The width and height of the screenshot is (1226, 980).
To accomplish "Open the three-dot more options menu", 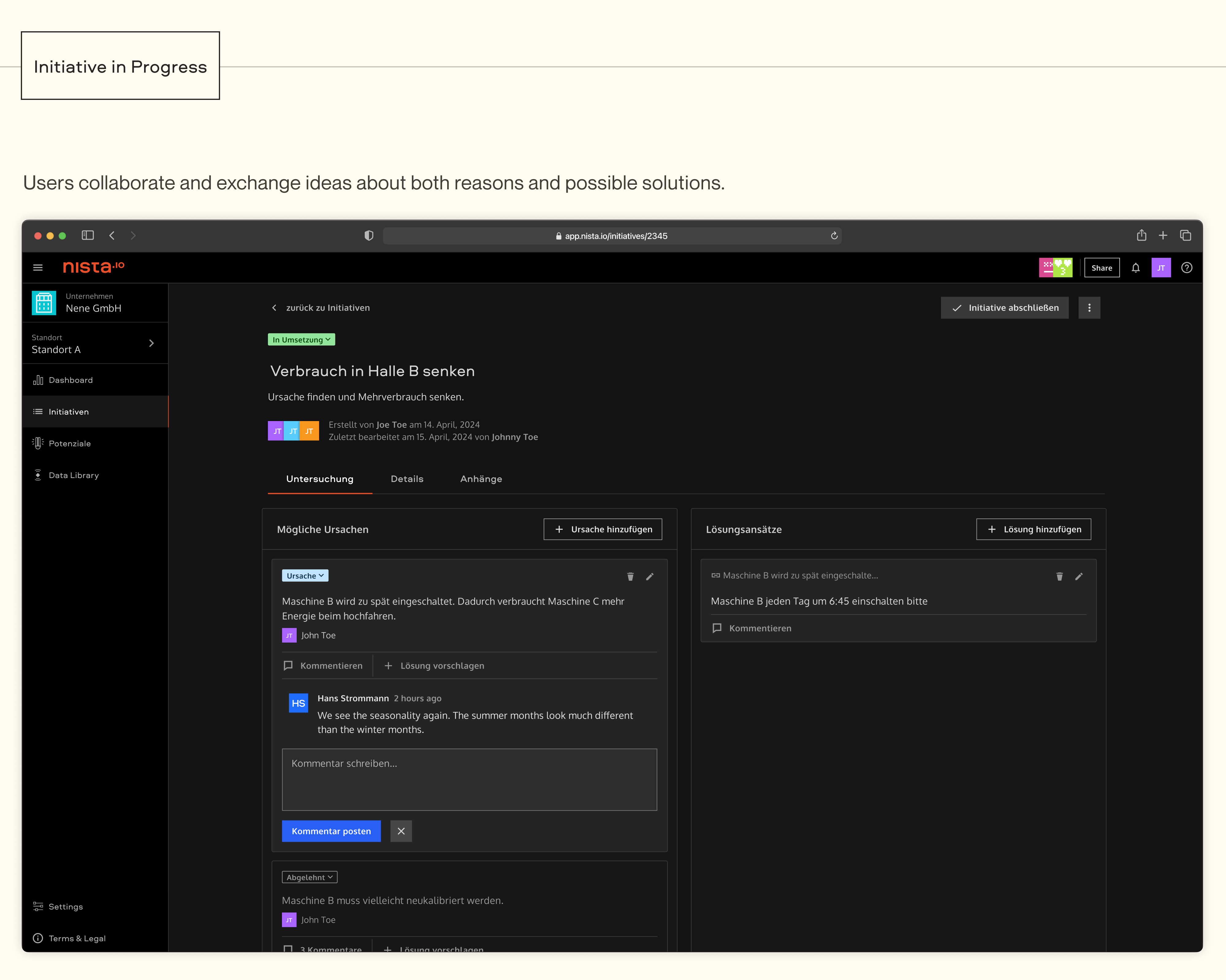I will pos(1089,308).
